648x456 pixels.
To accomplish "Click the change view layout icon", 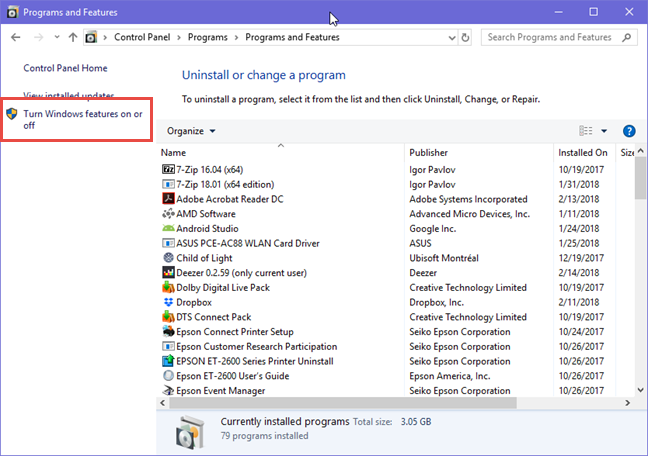I will 586,131.
